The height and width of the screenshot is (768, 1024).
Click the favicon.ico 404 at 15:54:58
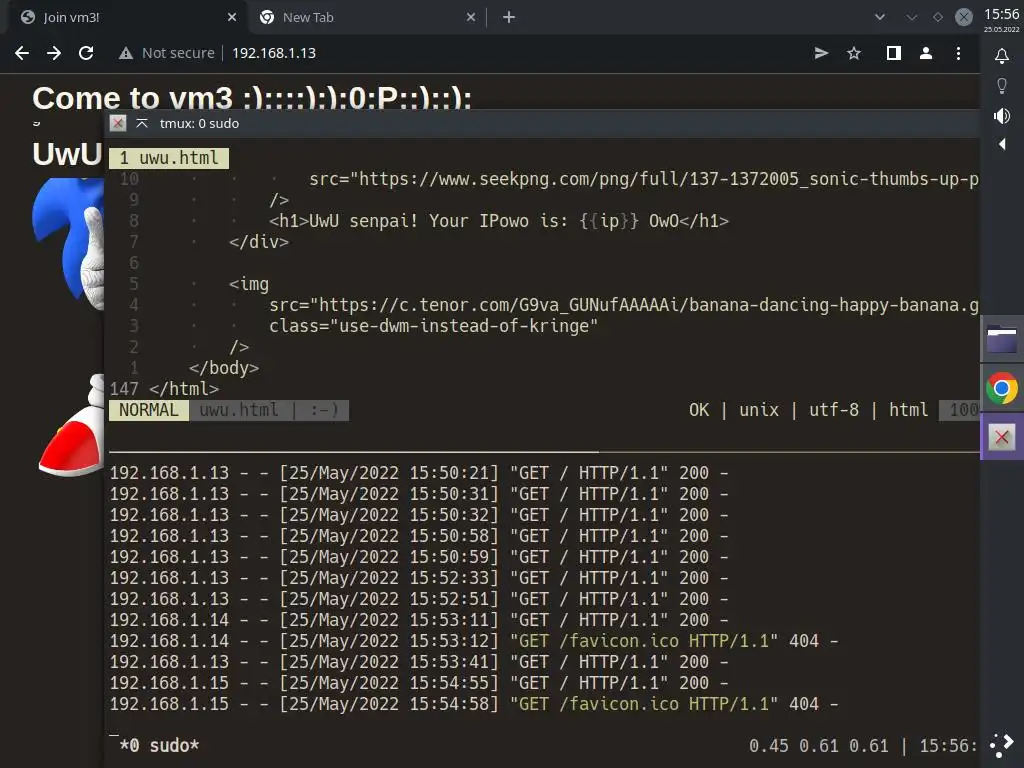[x=473, y=704]
